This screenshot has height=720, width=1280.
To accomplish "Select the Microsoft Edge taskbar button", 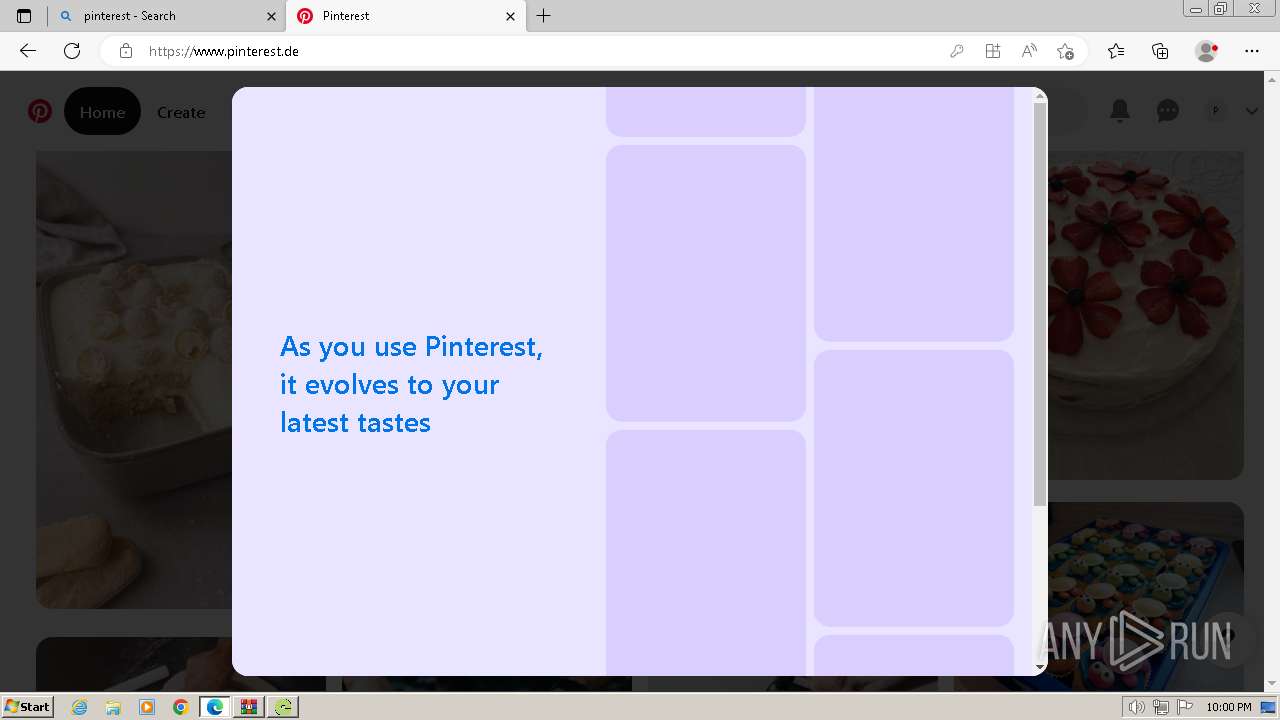I will [x=215, y=707].
